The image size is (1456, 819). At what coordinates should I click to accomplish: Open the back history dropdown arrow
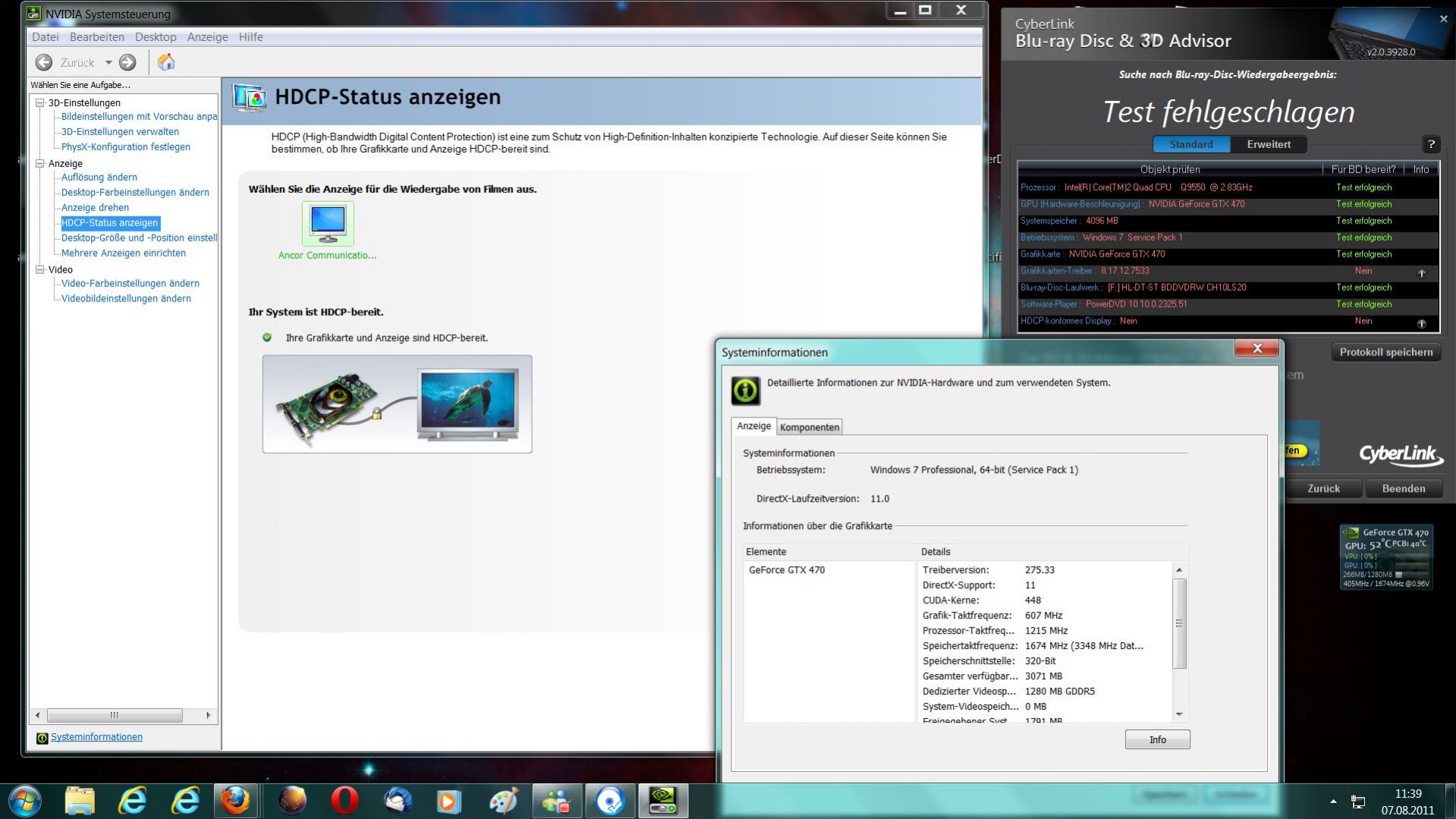[108, 62]
